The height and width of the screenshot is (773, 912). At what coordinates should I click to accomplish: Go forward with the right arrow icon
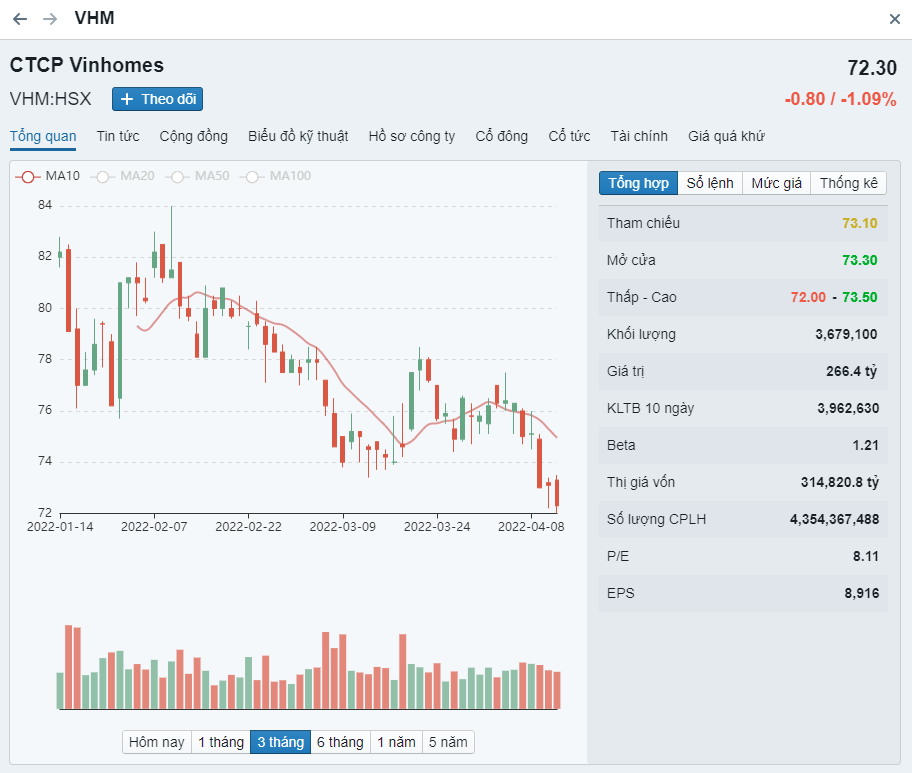coord(50,19)
